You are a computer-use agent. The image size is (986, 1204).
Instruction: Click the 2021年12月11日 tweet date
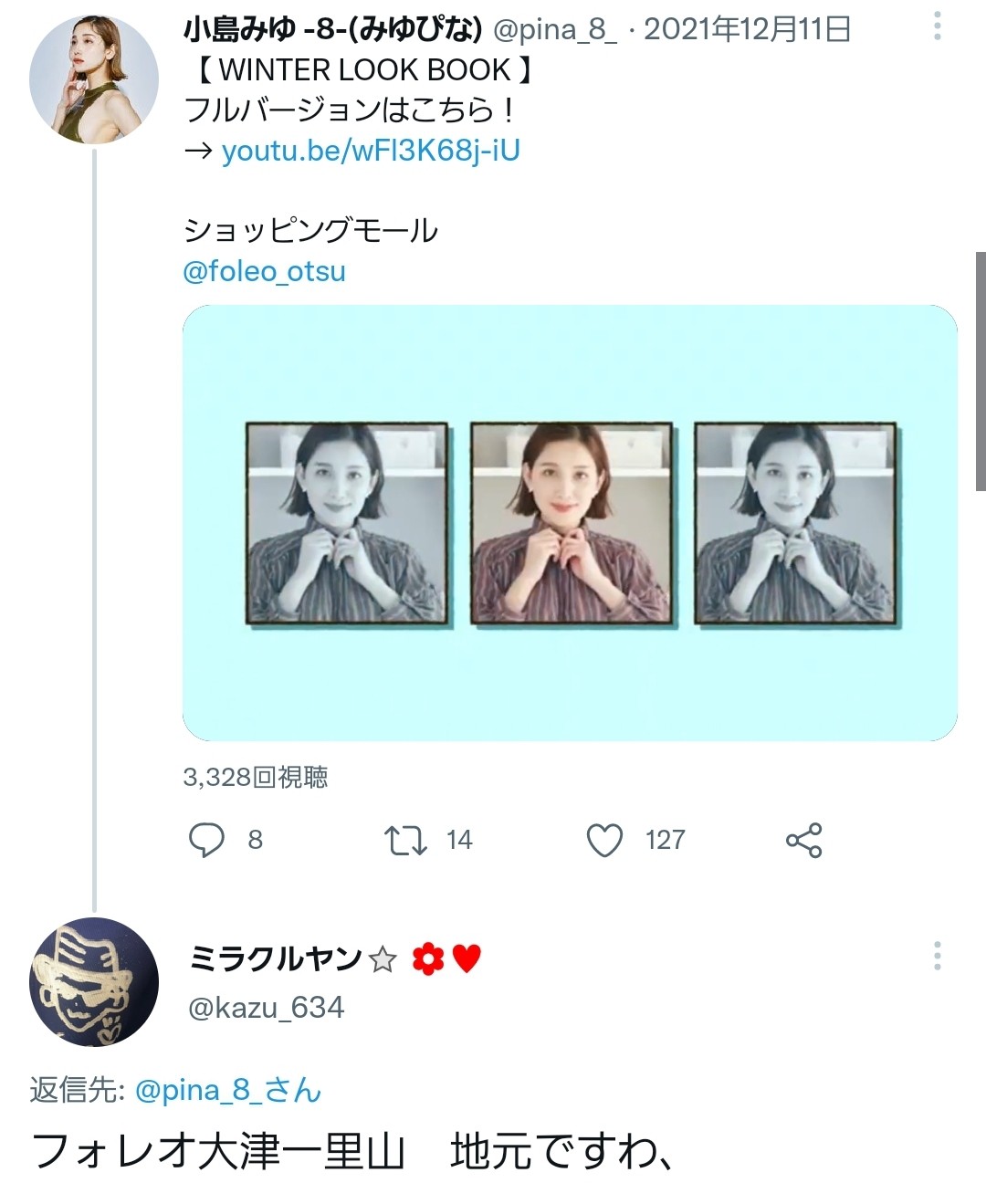pyautogui.click(x=747, y=30)
